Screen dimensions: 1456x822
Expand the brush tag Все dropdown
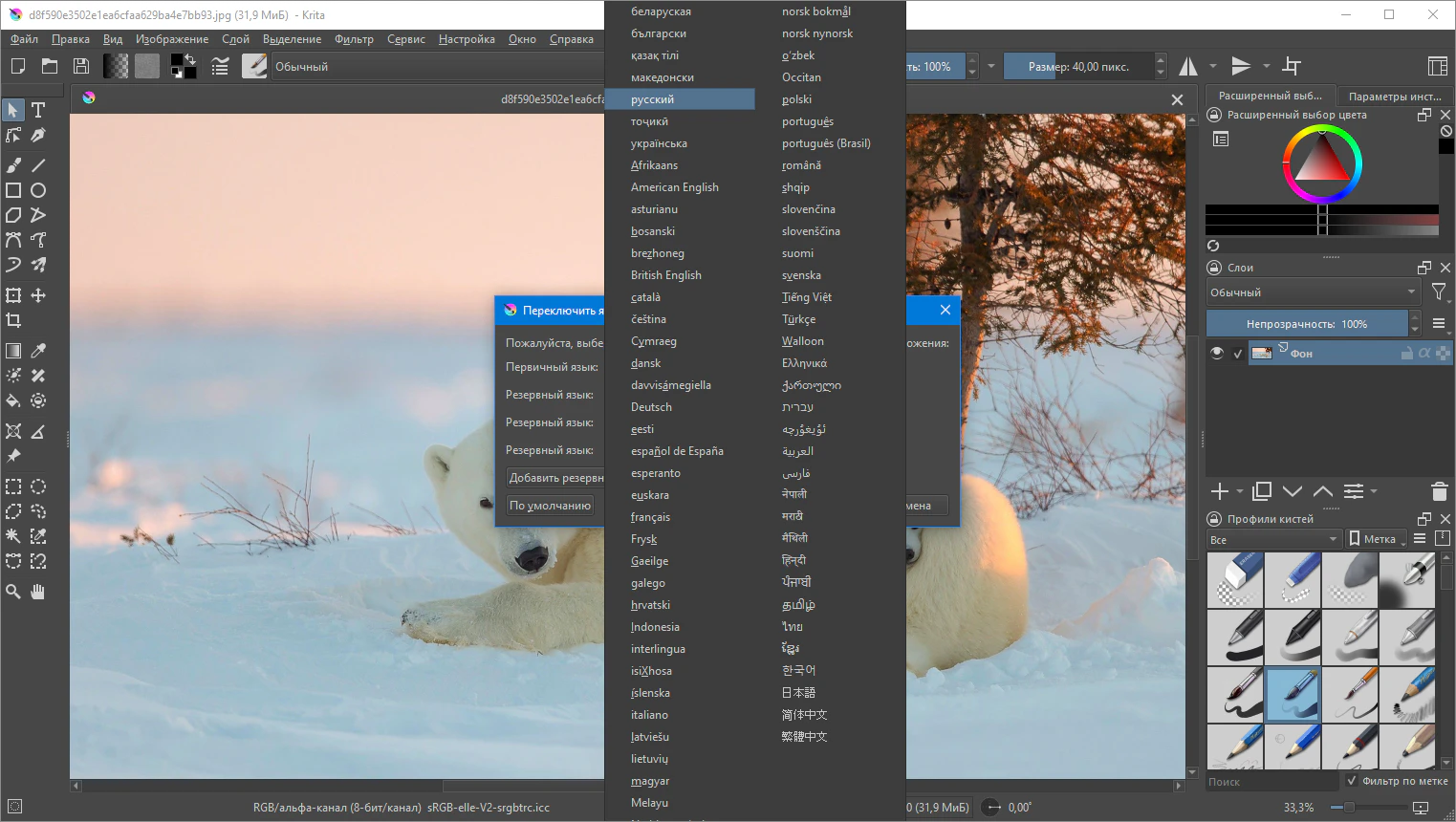(x=1273, y=539)
